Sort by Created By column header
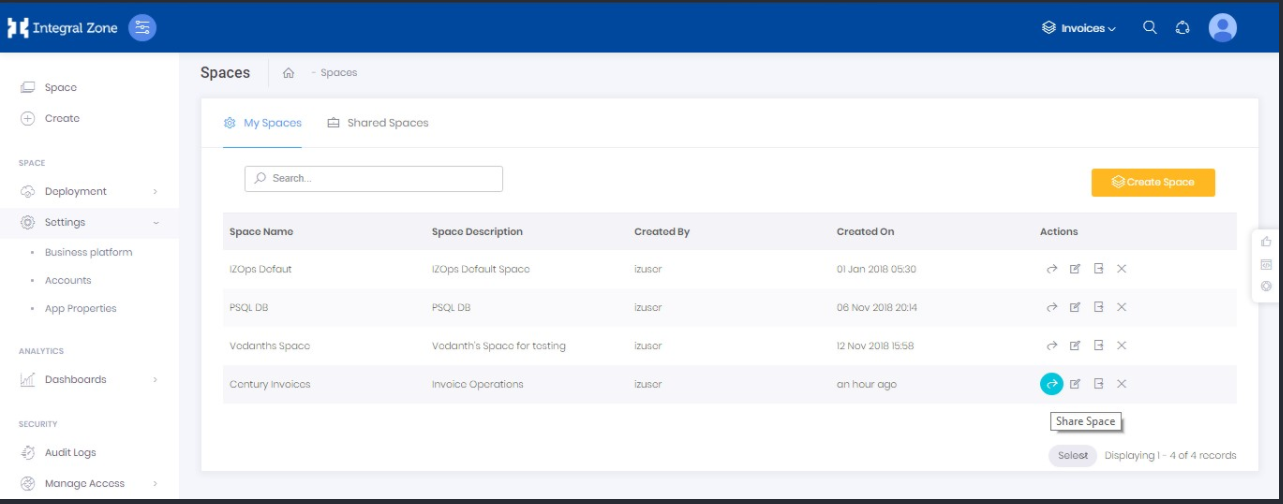The image size is (1283, 504). (x=662, y=231)
